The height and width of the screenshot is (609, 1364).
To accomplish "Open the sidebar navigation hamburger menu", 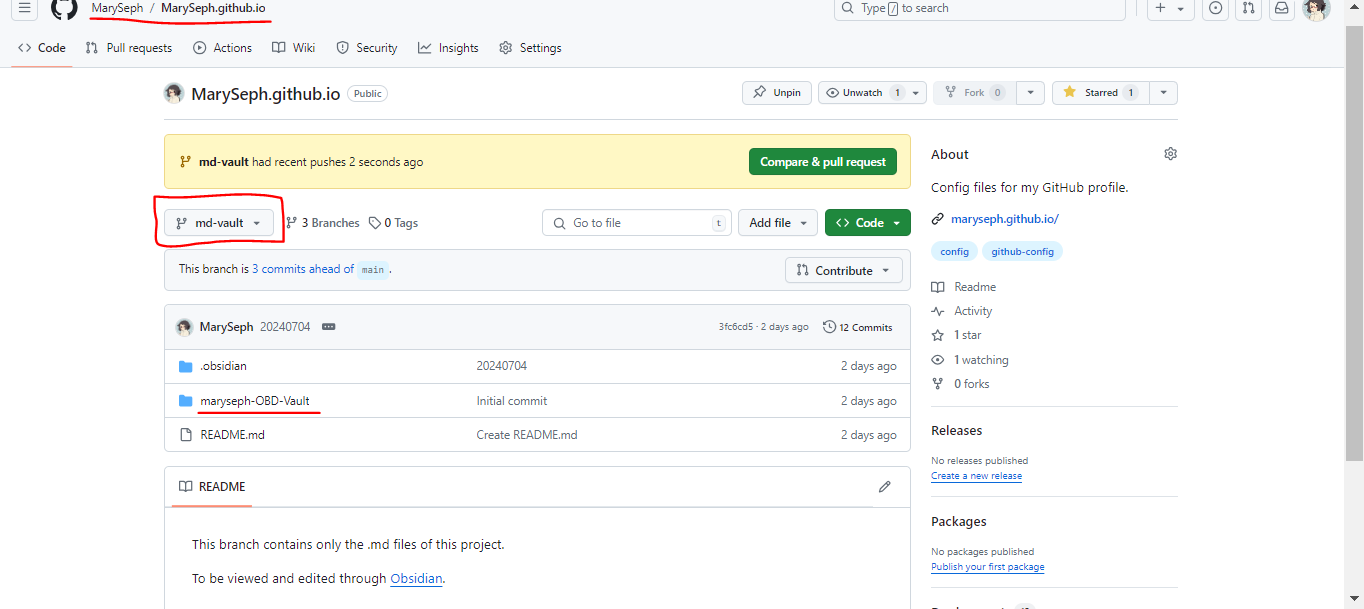I will (x=22, y=9).
